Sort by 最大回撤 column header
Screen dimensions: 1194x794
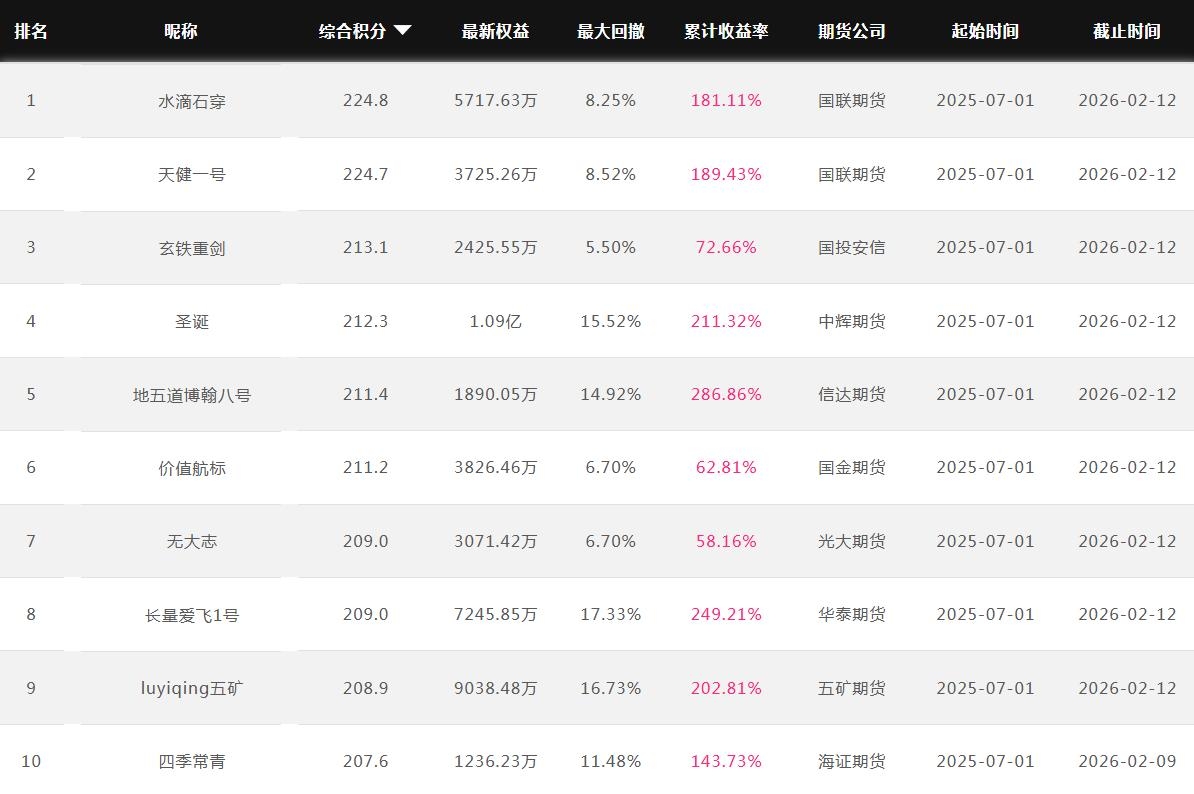pos(610,31)
